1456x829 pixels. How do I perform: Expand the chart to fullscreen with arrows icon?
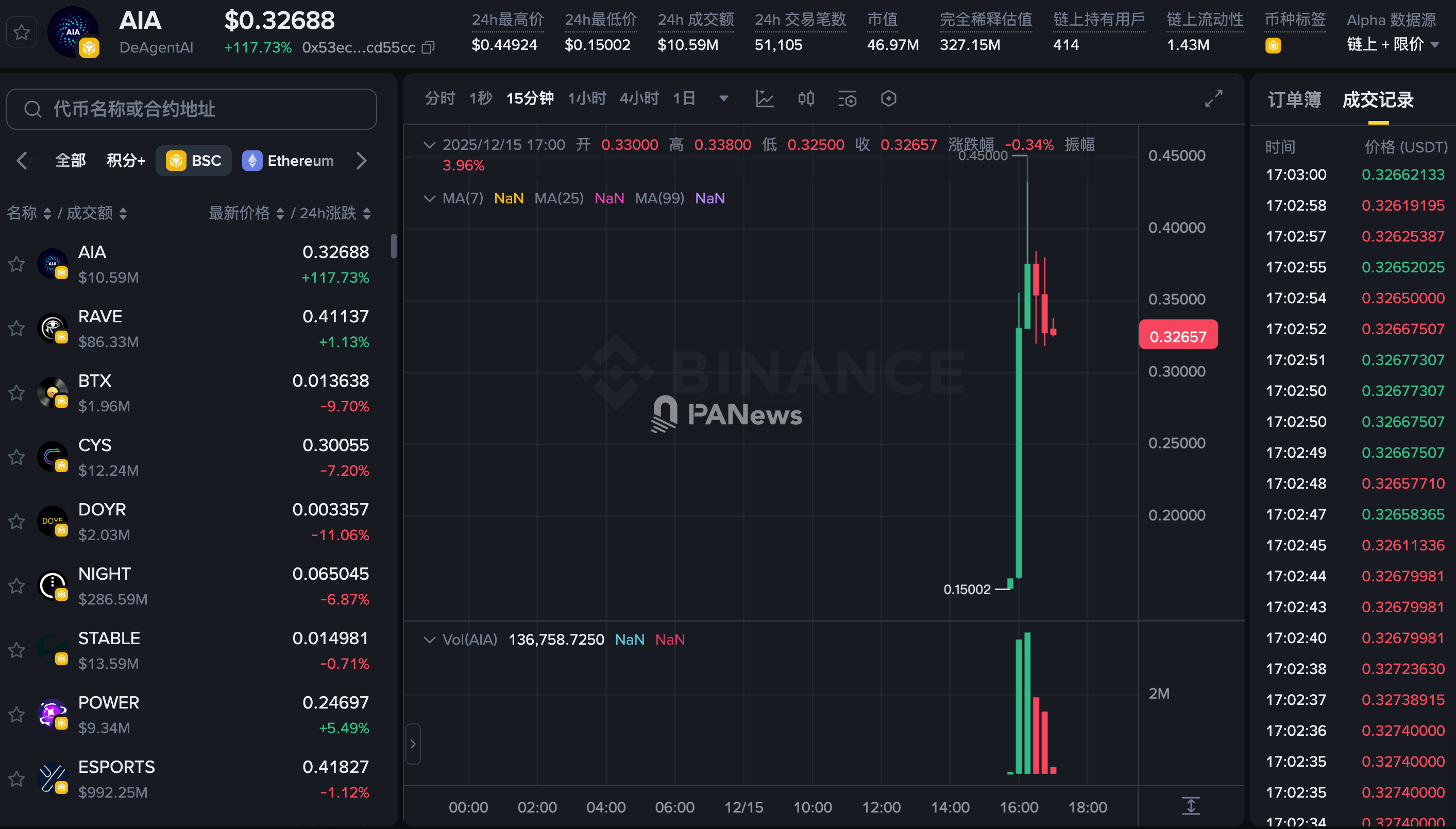coord(1213,98)
